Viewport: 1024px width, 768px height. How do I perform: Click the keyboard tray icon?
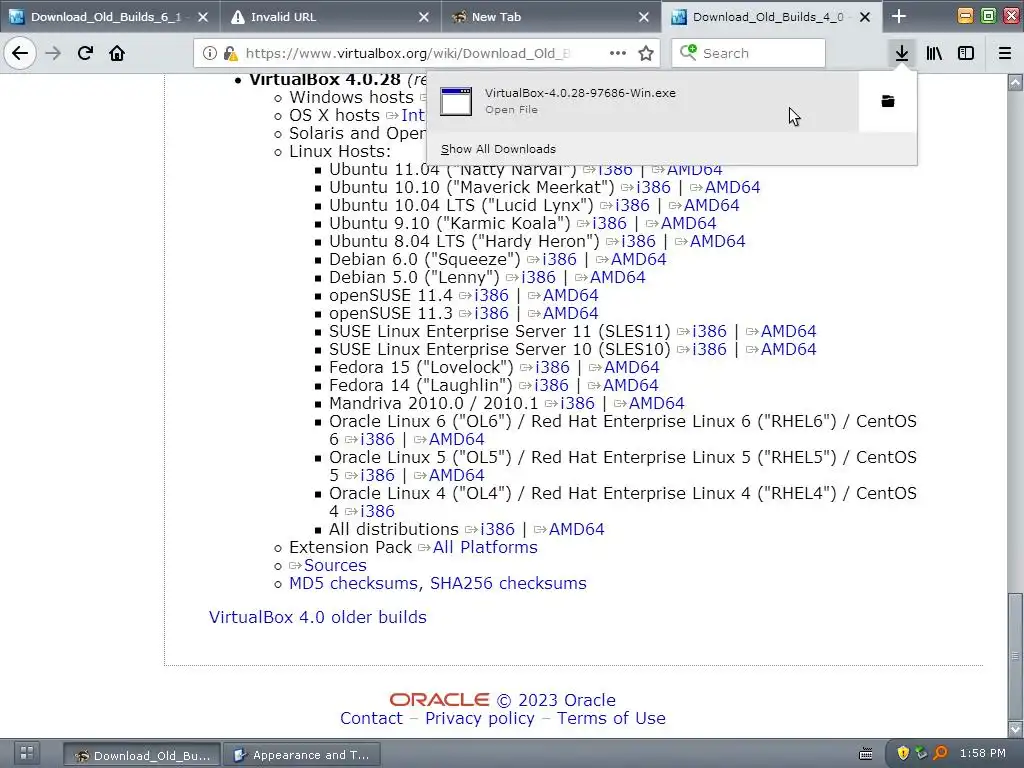pos(865,754)
